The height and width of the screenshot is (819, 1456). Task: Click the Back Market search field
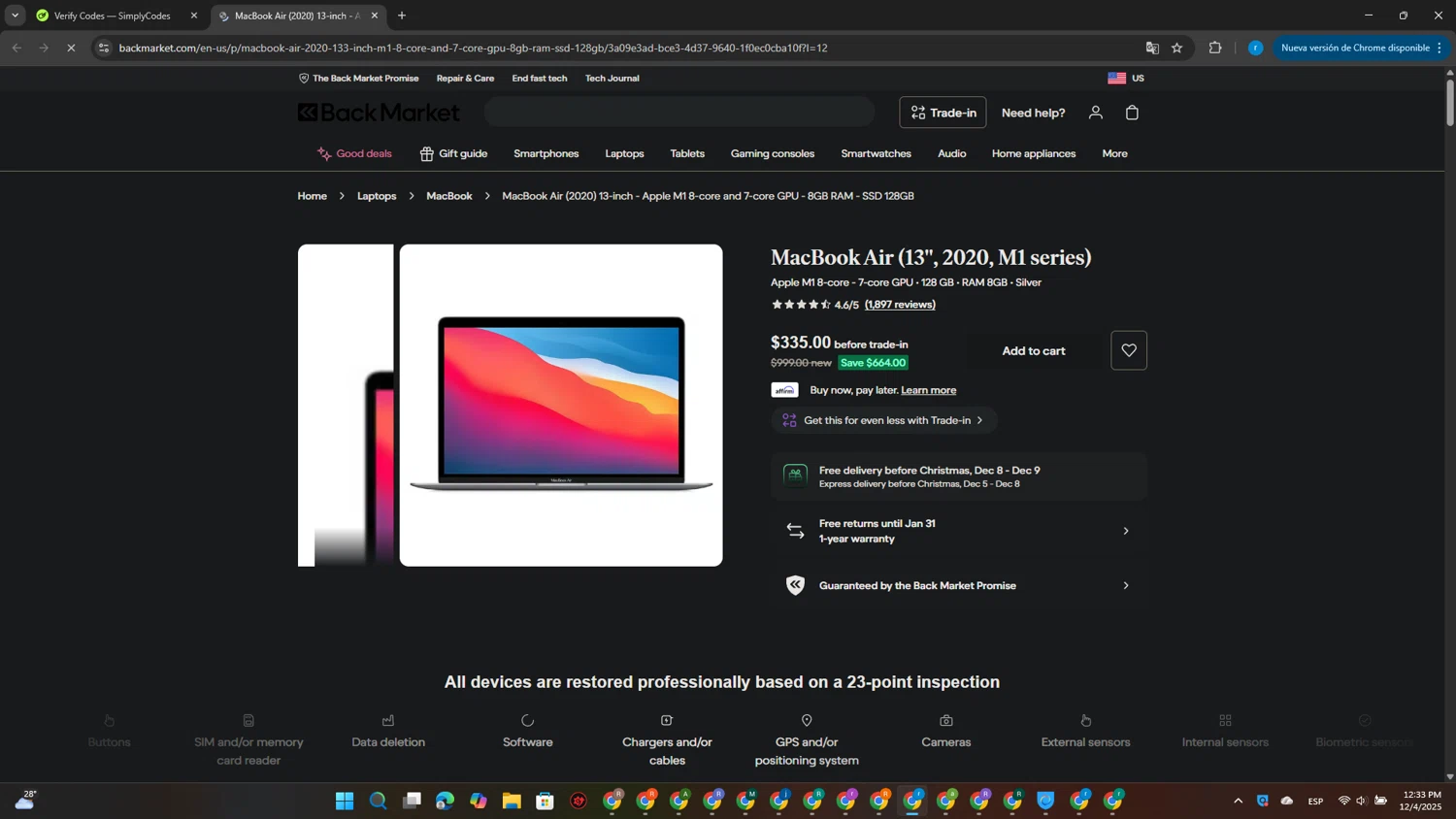pyautogui.click(x=679, y=113)
